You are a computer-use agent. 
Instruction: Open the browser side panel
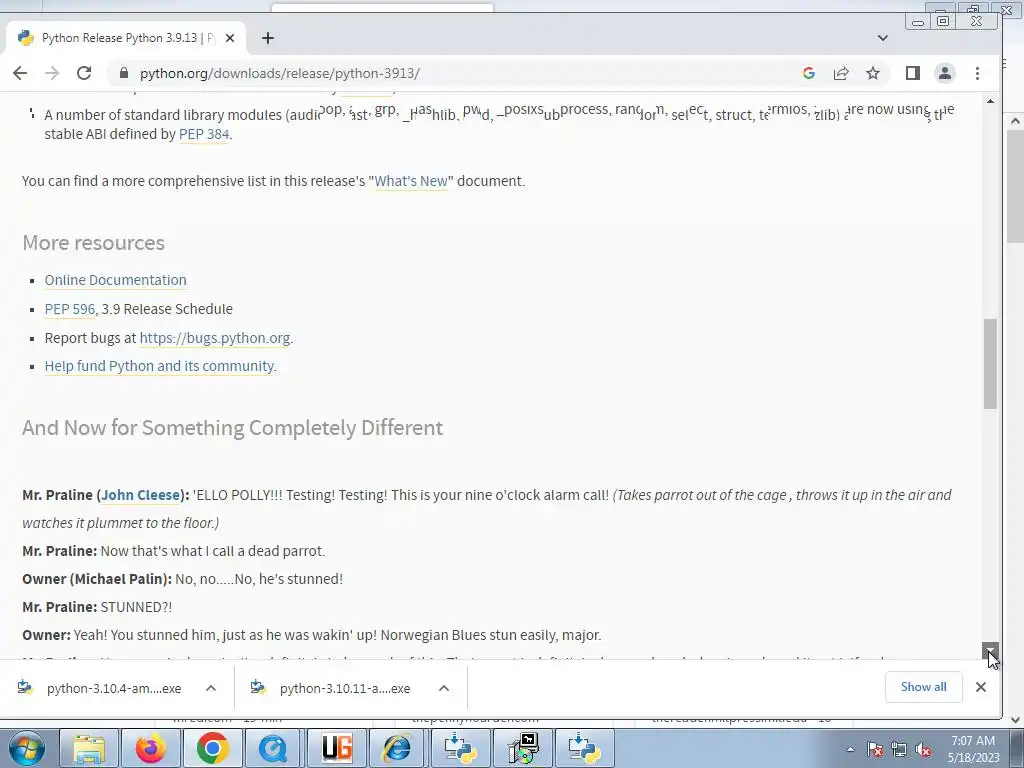pos(913,73)
